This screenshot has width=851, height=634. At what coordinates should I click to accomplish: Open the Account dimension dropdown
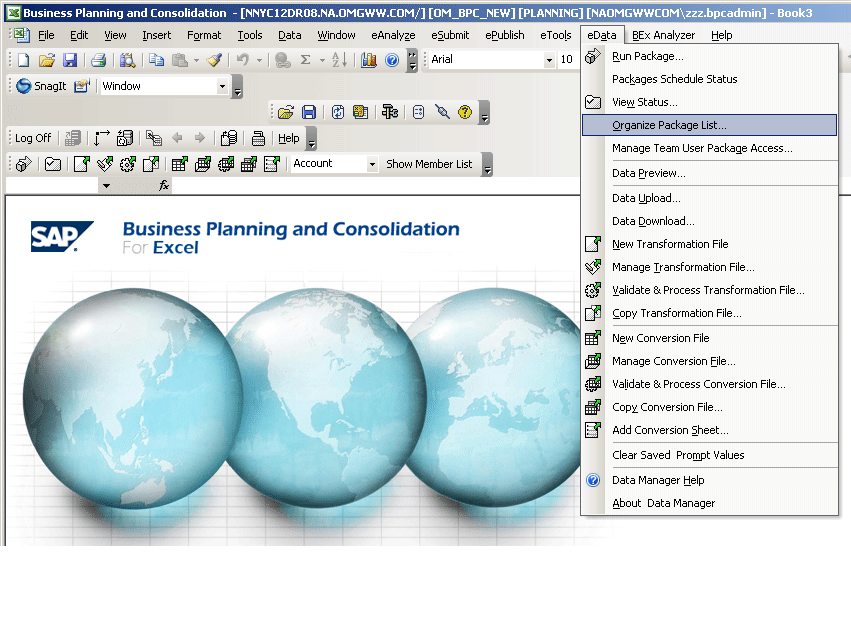pyautogui.click(x=372, y=164)
